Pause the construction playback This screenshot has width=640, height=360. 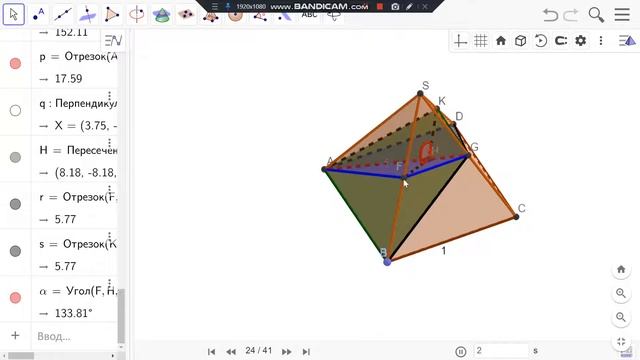tap(461, 351)
